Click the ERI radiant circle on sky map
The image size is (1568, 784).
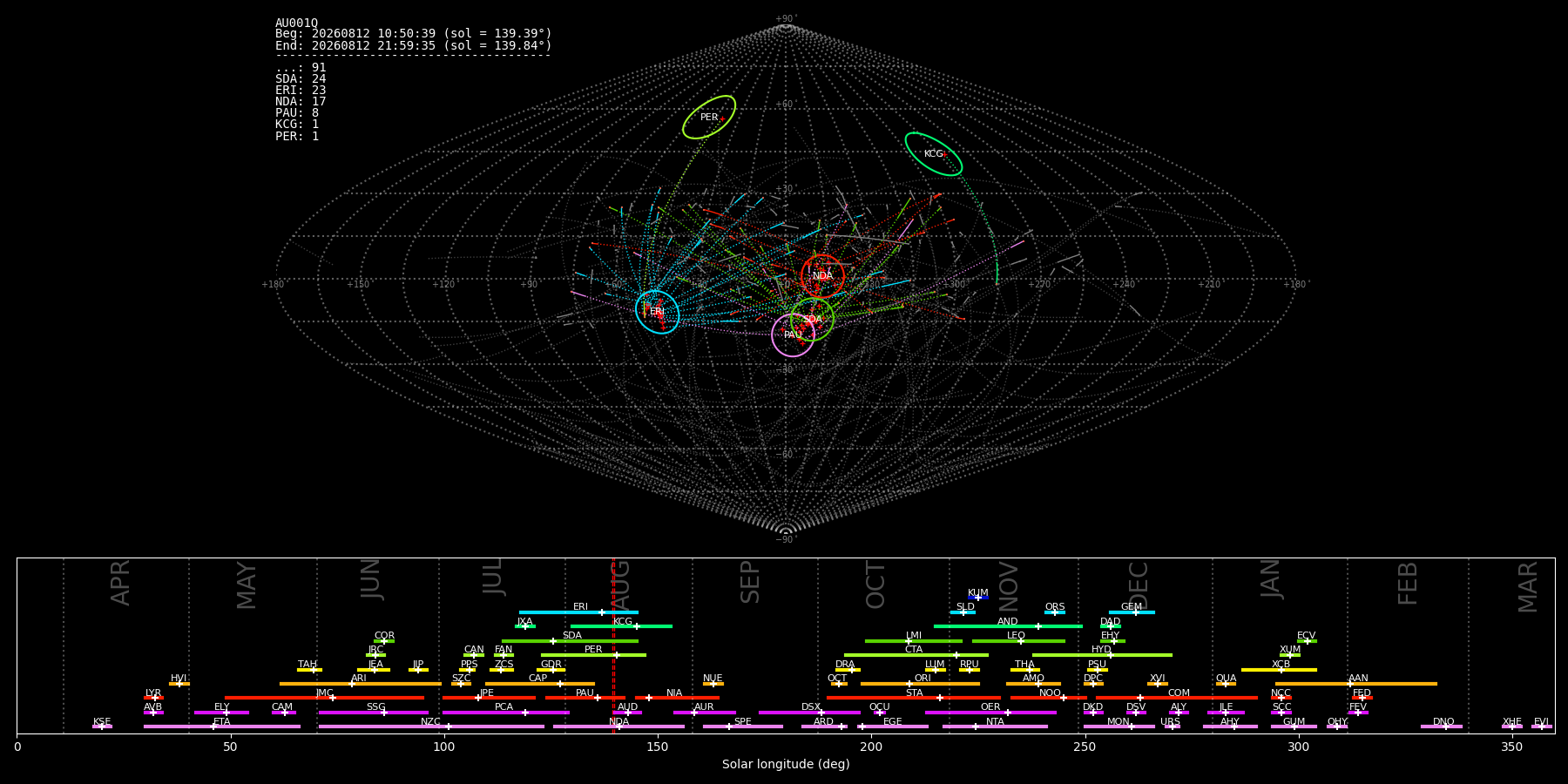coord(658,312)
